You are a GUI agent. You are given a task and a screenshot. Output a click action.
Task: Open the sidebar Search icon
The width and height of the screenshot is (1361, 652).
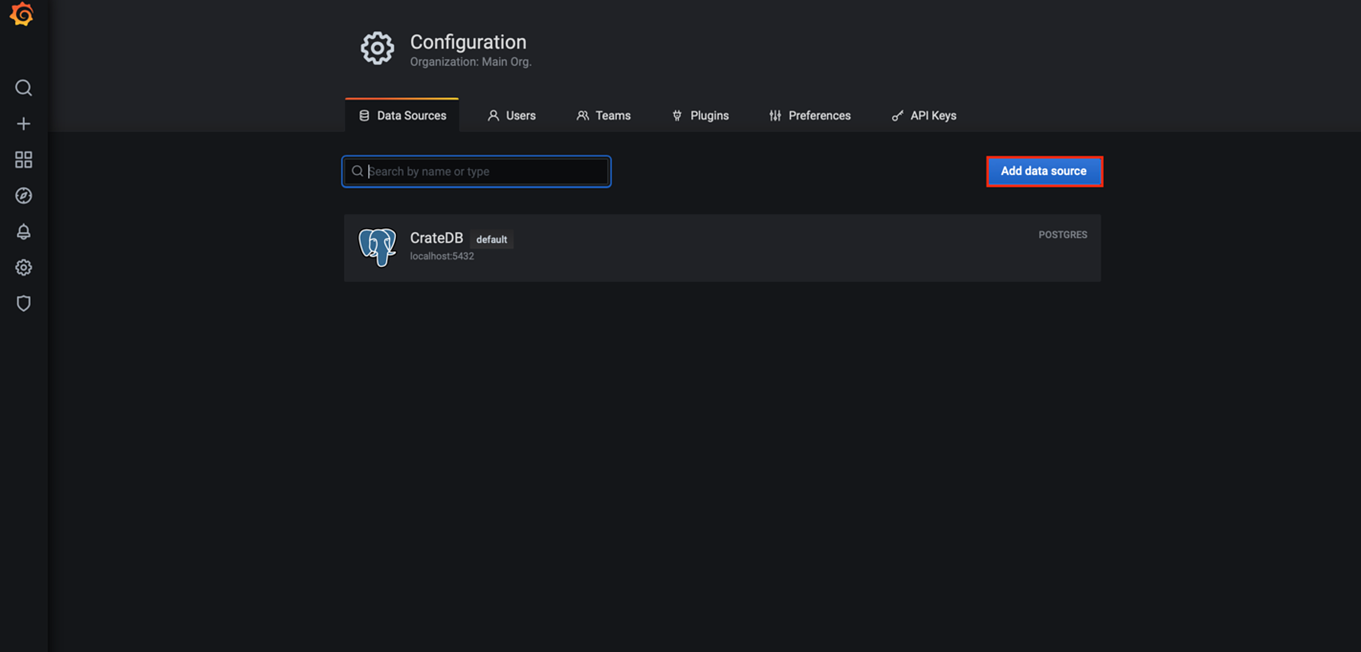coord(23,88)
